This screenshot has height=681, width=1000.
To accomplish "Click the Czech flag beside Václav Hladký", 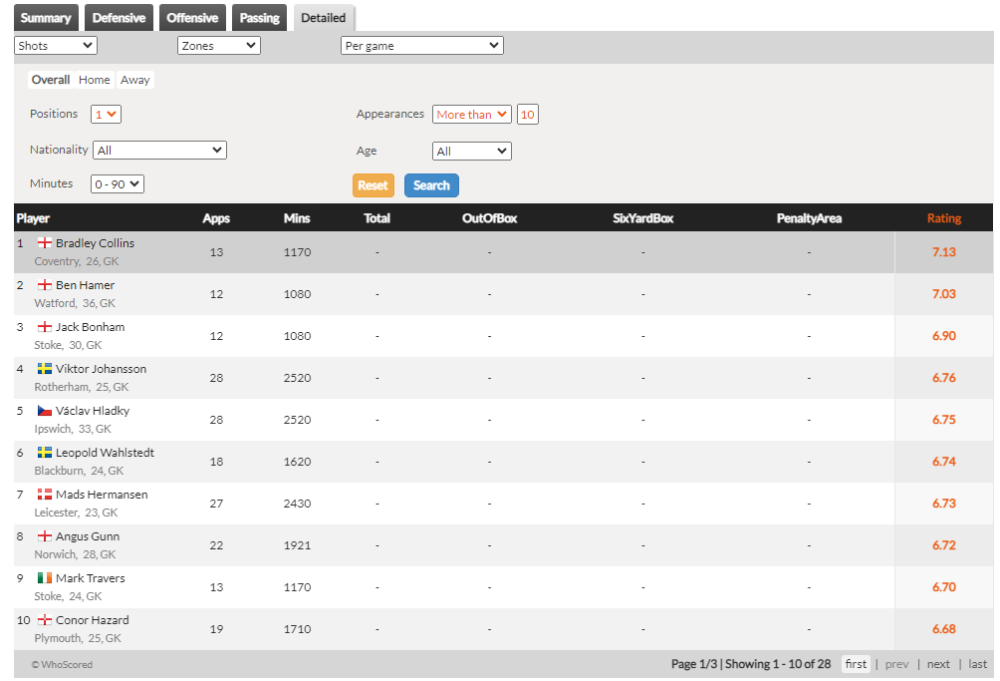I will 44,411.
